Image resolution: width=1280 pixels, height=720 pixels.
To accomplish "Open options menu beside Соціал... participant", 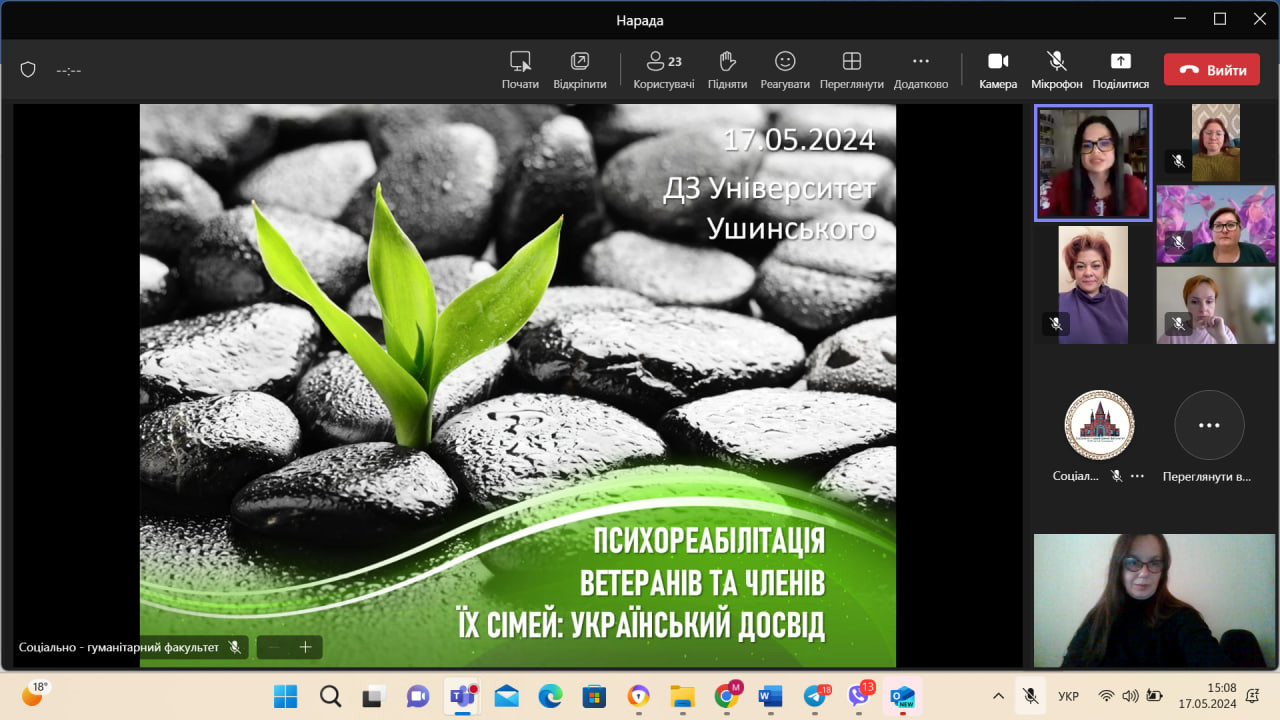I will pos(1137,476).
